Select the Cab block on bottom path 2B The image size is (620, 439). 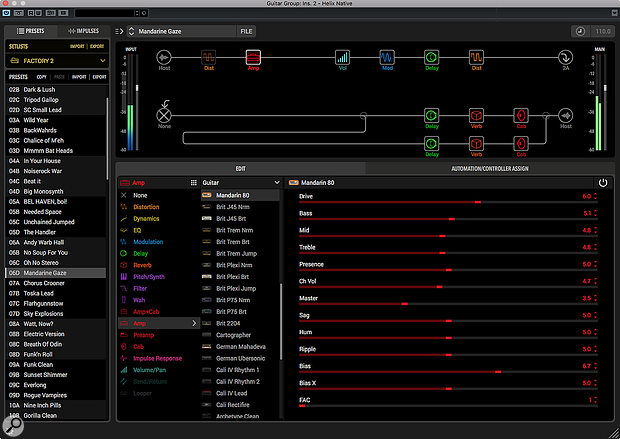click(x=521, y=144)
